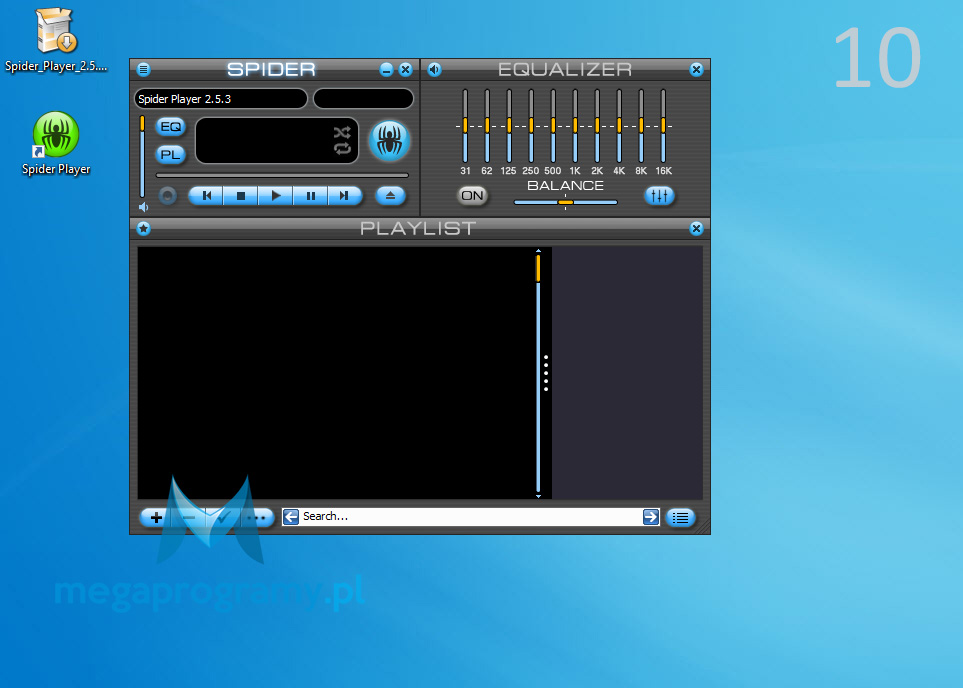Click the playlist pane splitter dots

(x=546, y=373)
